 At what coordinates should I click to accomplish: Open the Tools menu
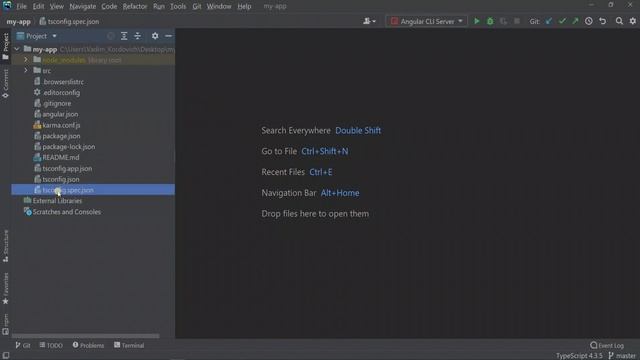(x=178, y=7)
